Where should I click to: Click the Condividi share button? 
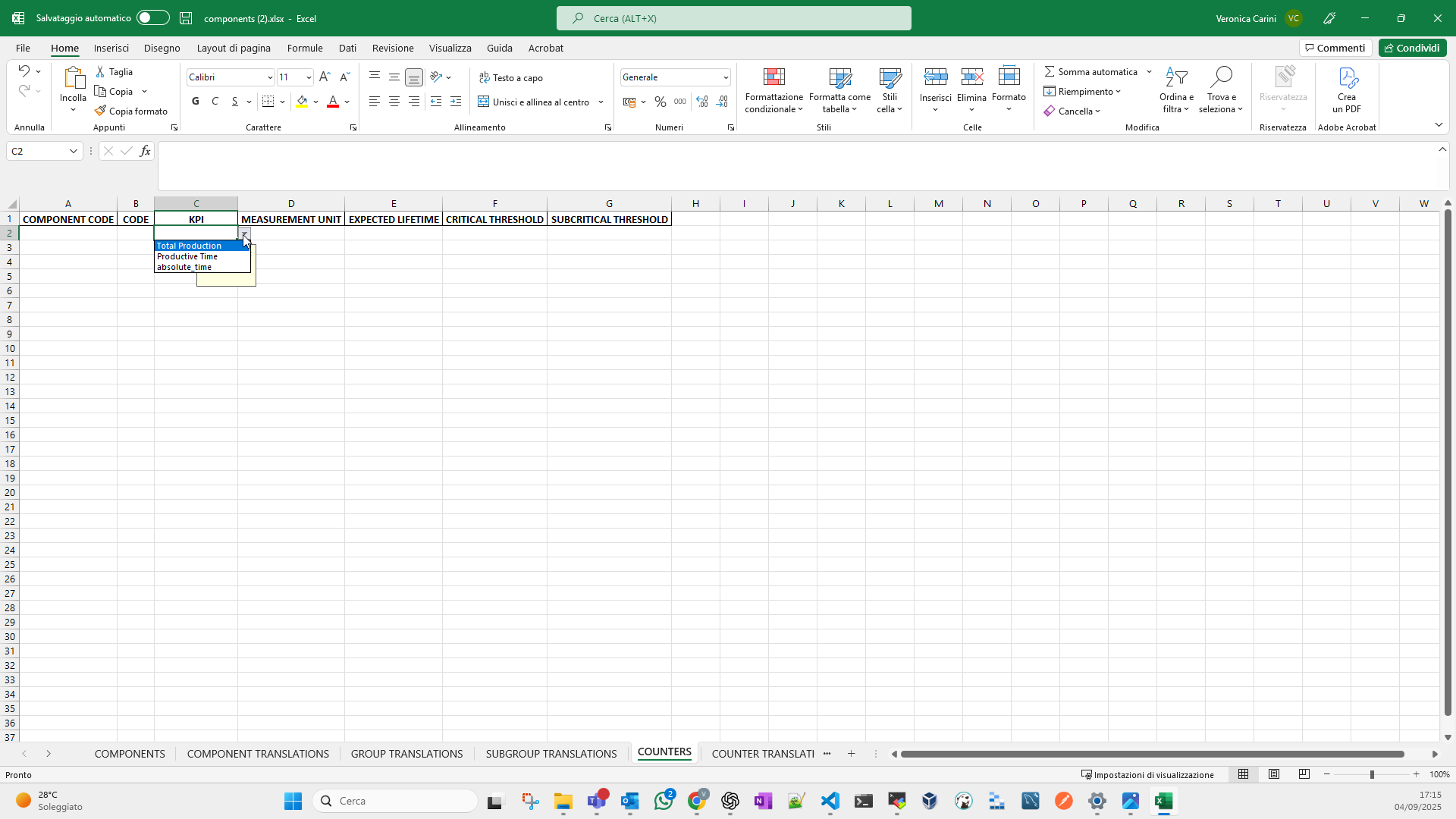coord(1412,48)
